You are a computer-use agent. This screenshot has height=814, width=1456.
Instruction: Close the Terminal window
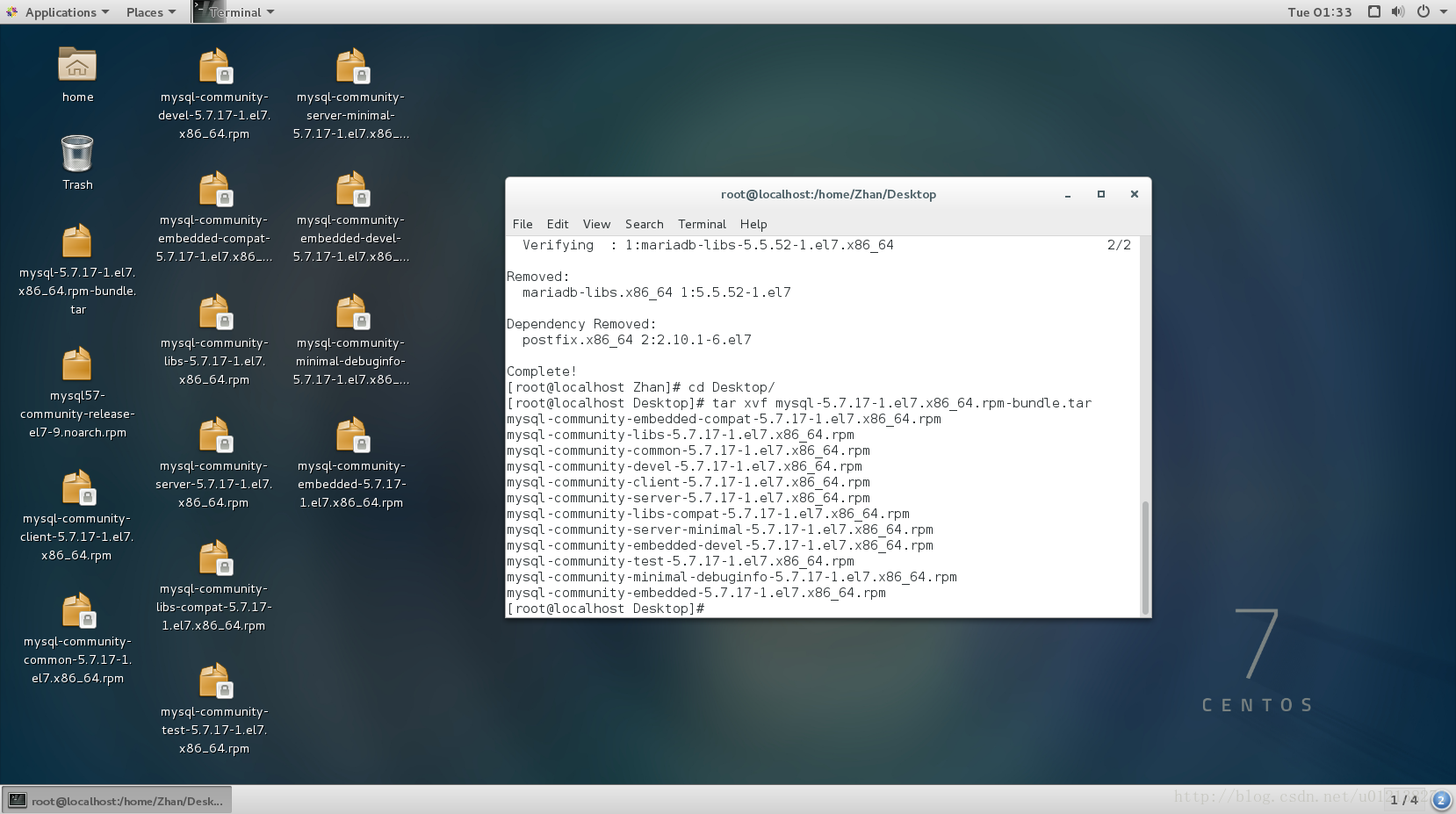pyautogui.click(x=1134, y=194)
